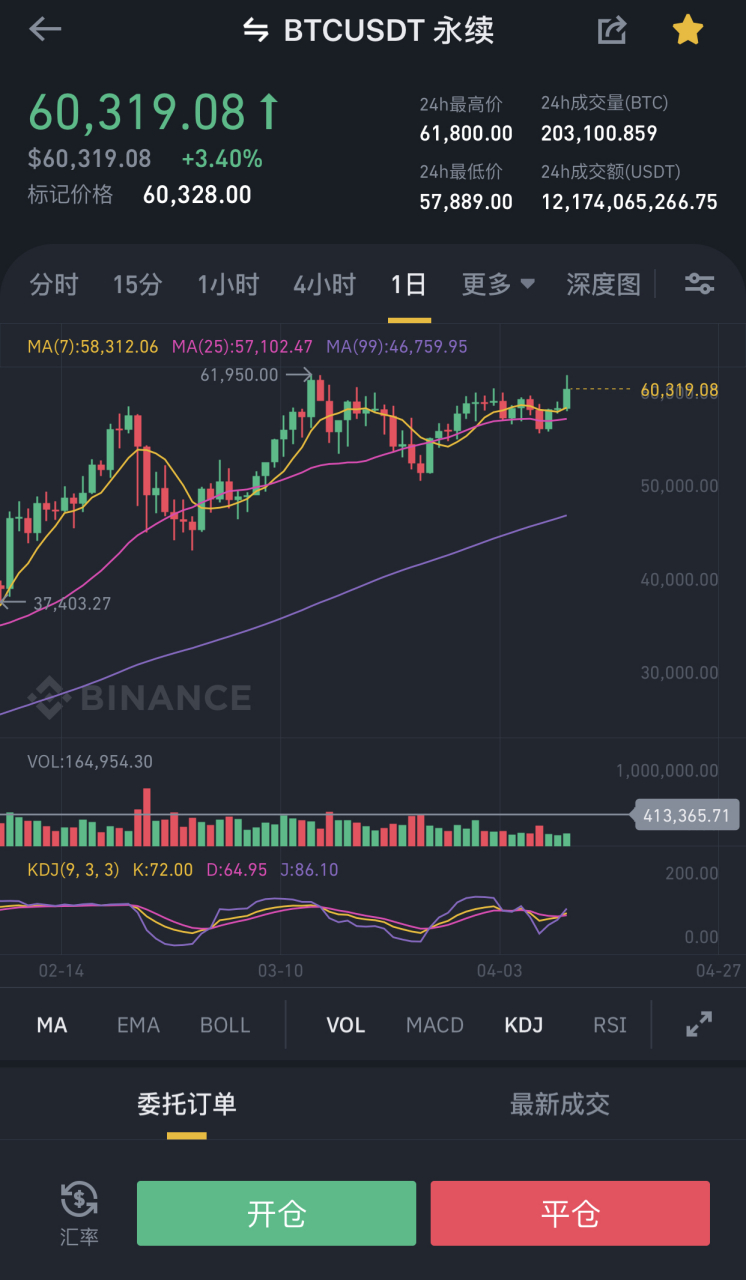Switch to 深度图 depth chart

coord(603,285)
